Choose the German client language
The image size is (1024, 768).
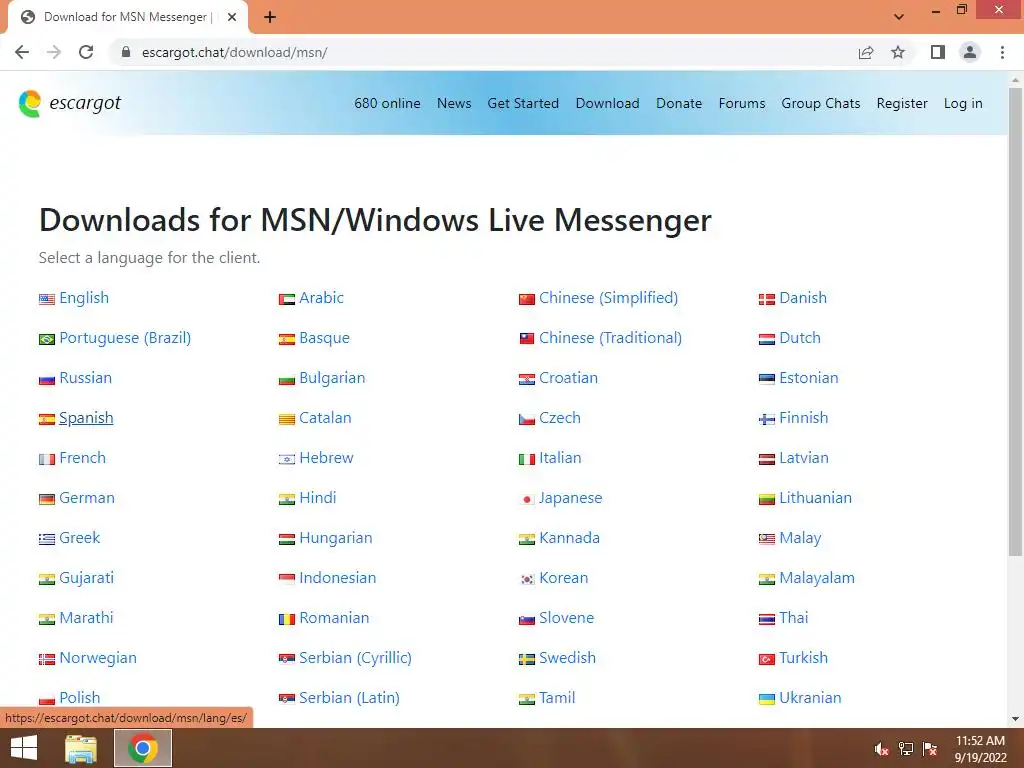click(87, 498)
